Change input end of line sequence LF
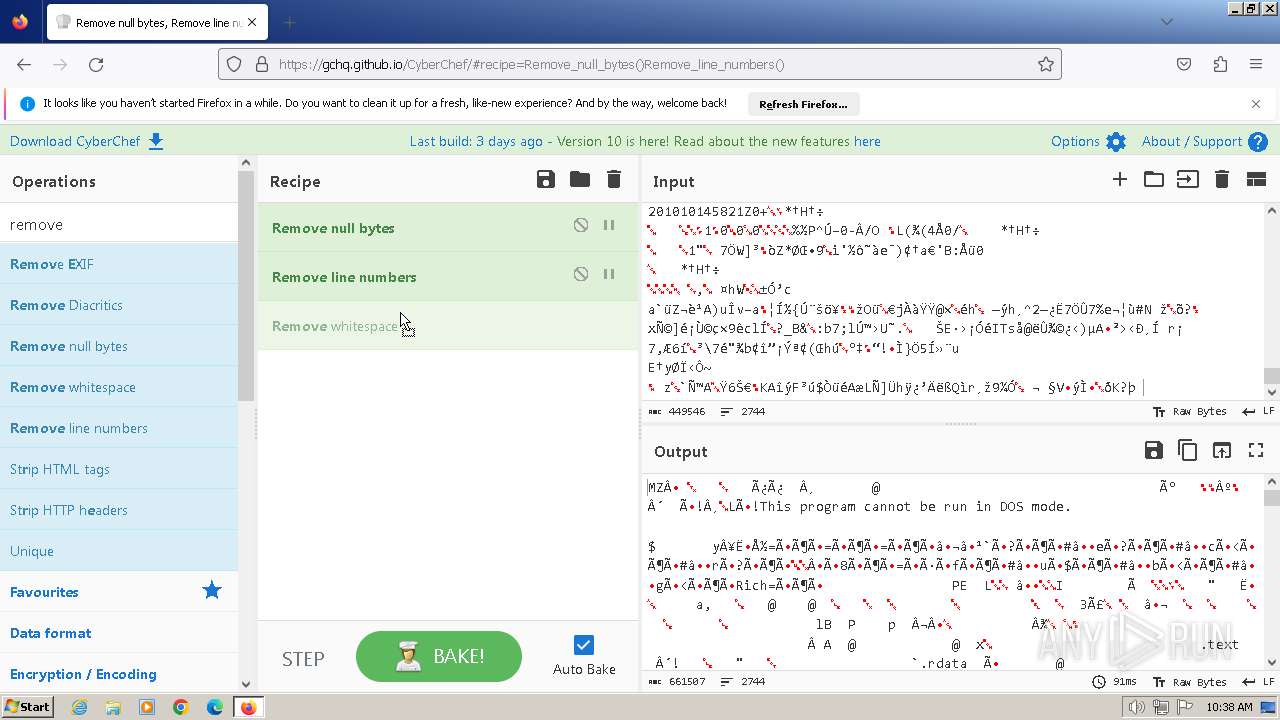1280x720 pixels. pyautogui.click(x=1257, y=412)
